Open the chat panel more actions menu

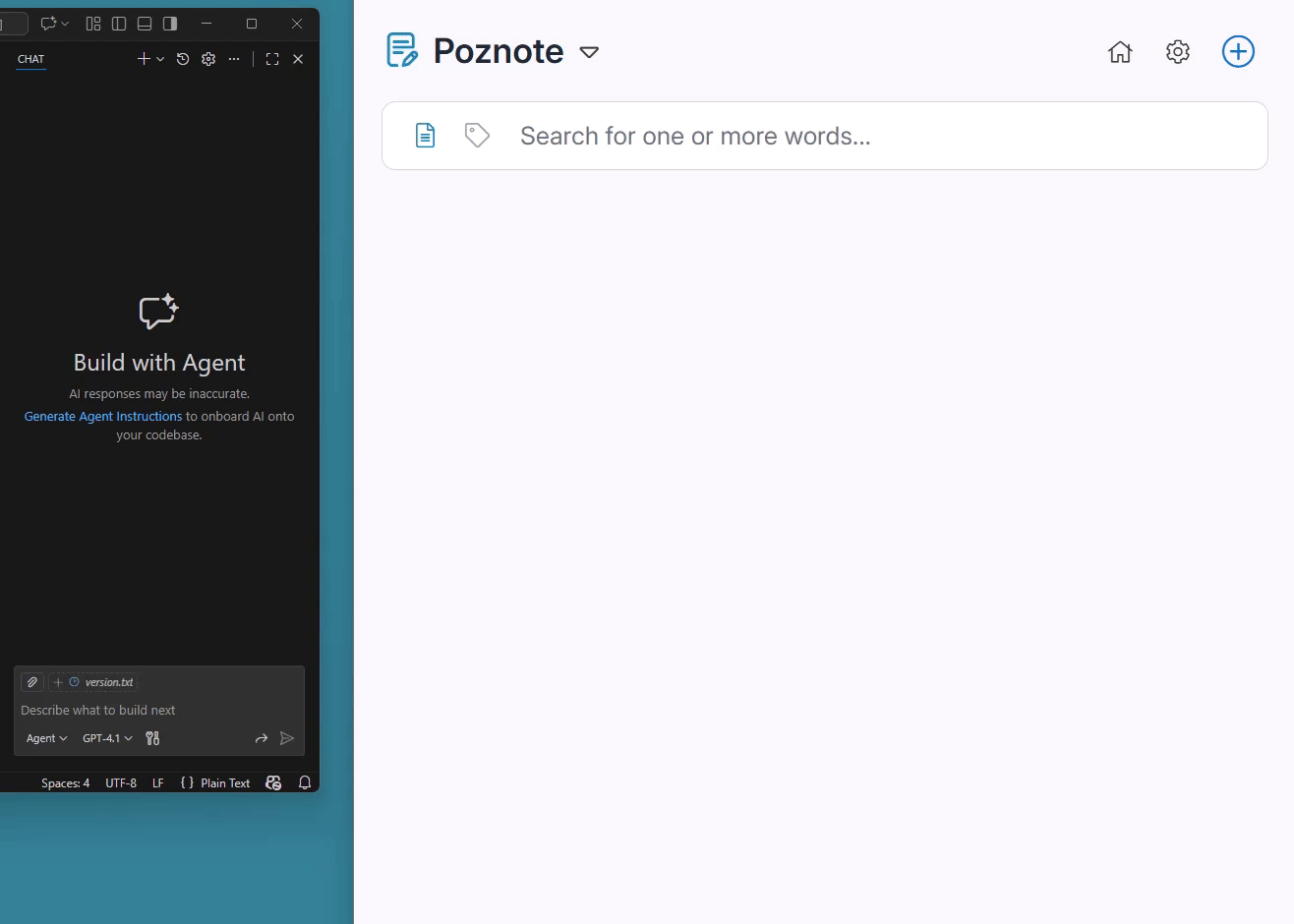tap(234, 59)
